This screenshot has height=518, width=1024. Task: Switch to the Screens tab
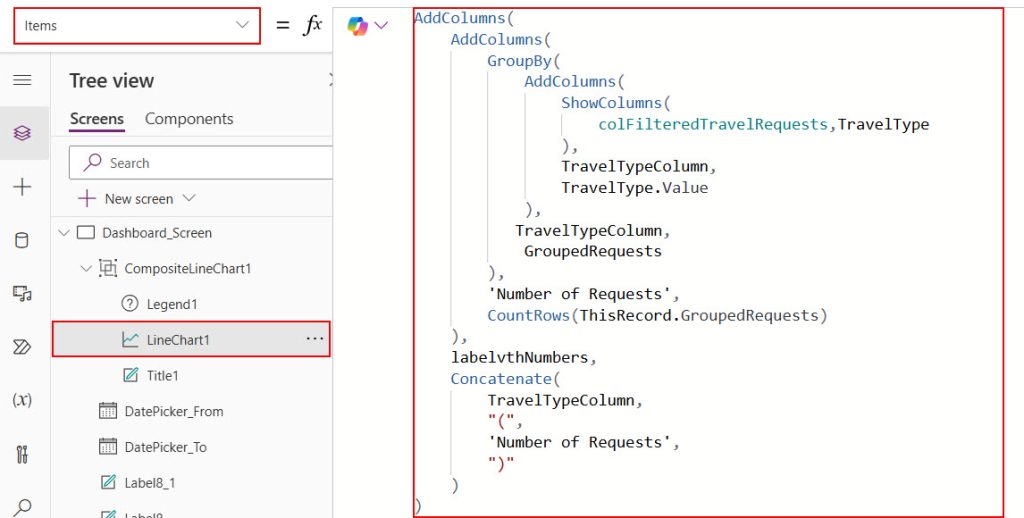(97, 119)
